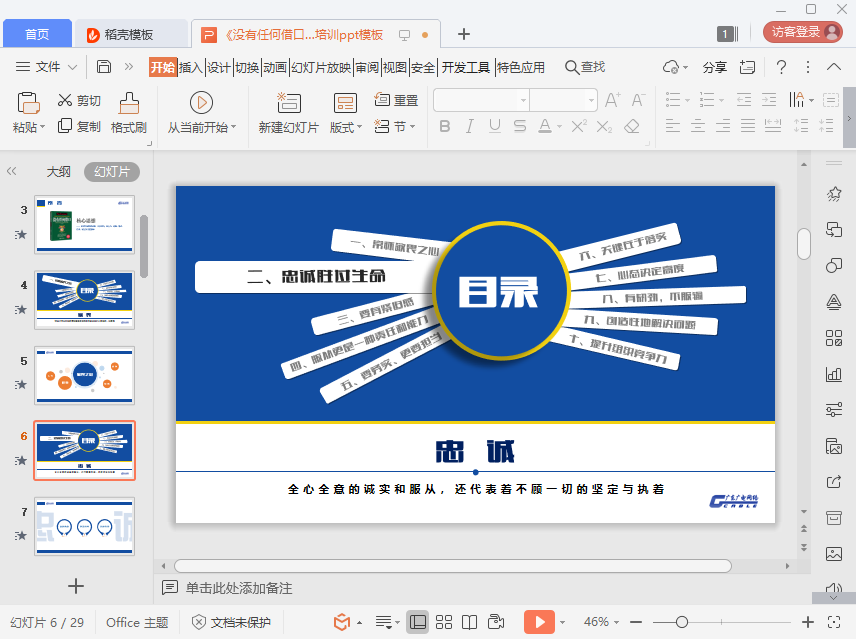Open the settings sliders icon in sidebar
The image size is (856, 639).
pyautogui.click(x=834, y=410)
